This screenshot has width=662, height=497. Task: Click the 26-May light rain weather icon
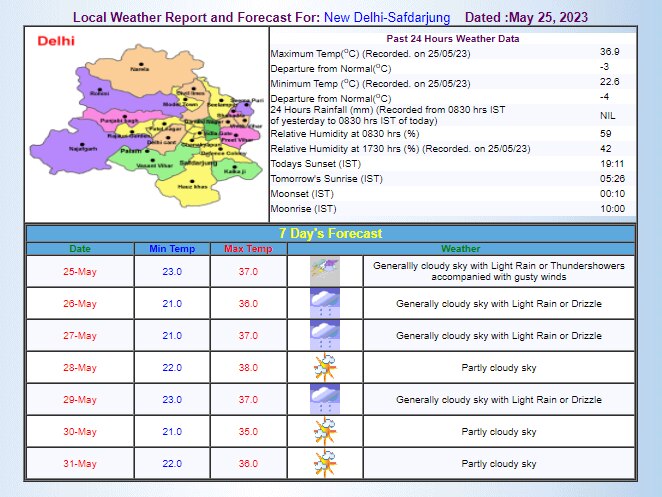(324, 303)
